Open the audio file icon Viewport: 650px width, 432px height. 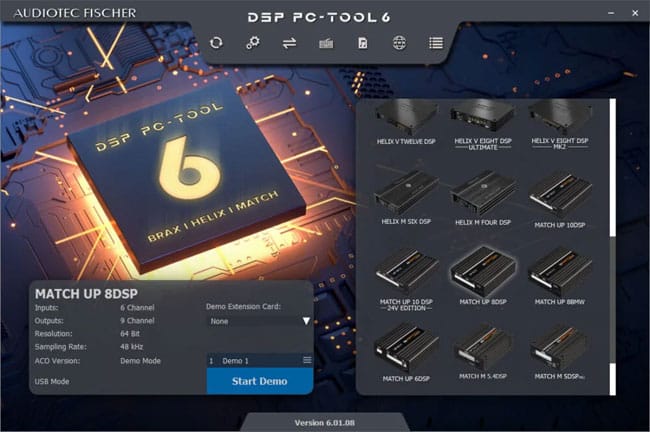[361, 43]
